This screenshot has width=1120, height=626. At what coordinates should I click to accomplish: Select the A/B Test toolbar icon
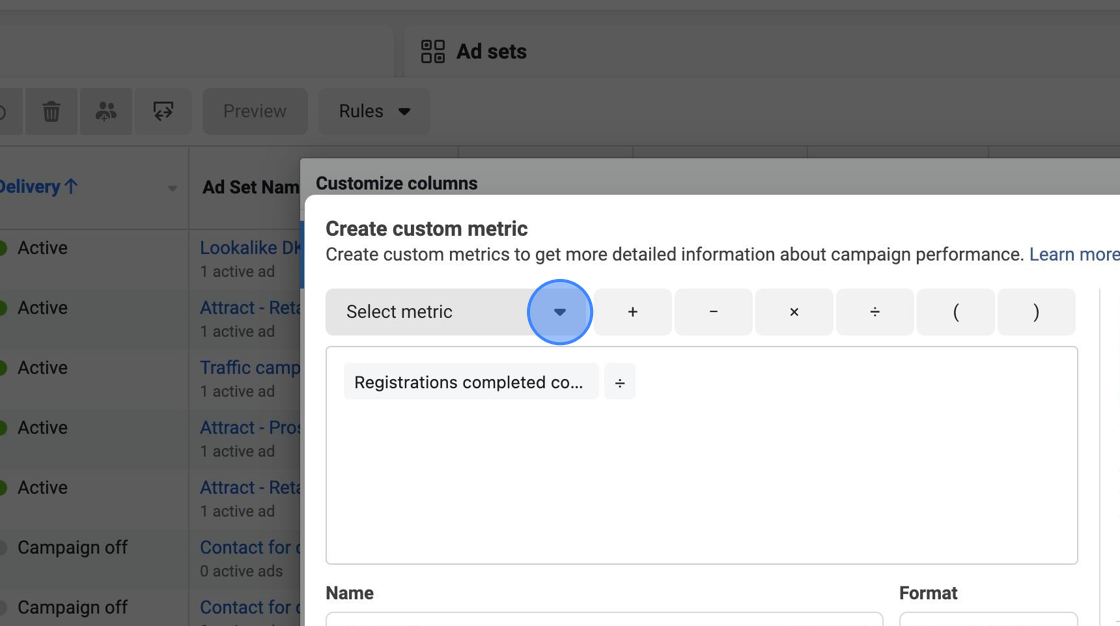tap(163, 111)
